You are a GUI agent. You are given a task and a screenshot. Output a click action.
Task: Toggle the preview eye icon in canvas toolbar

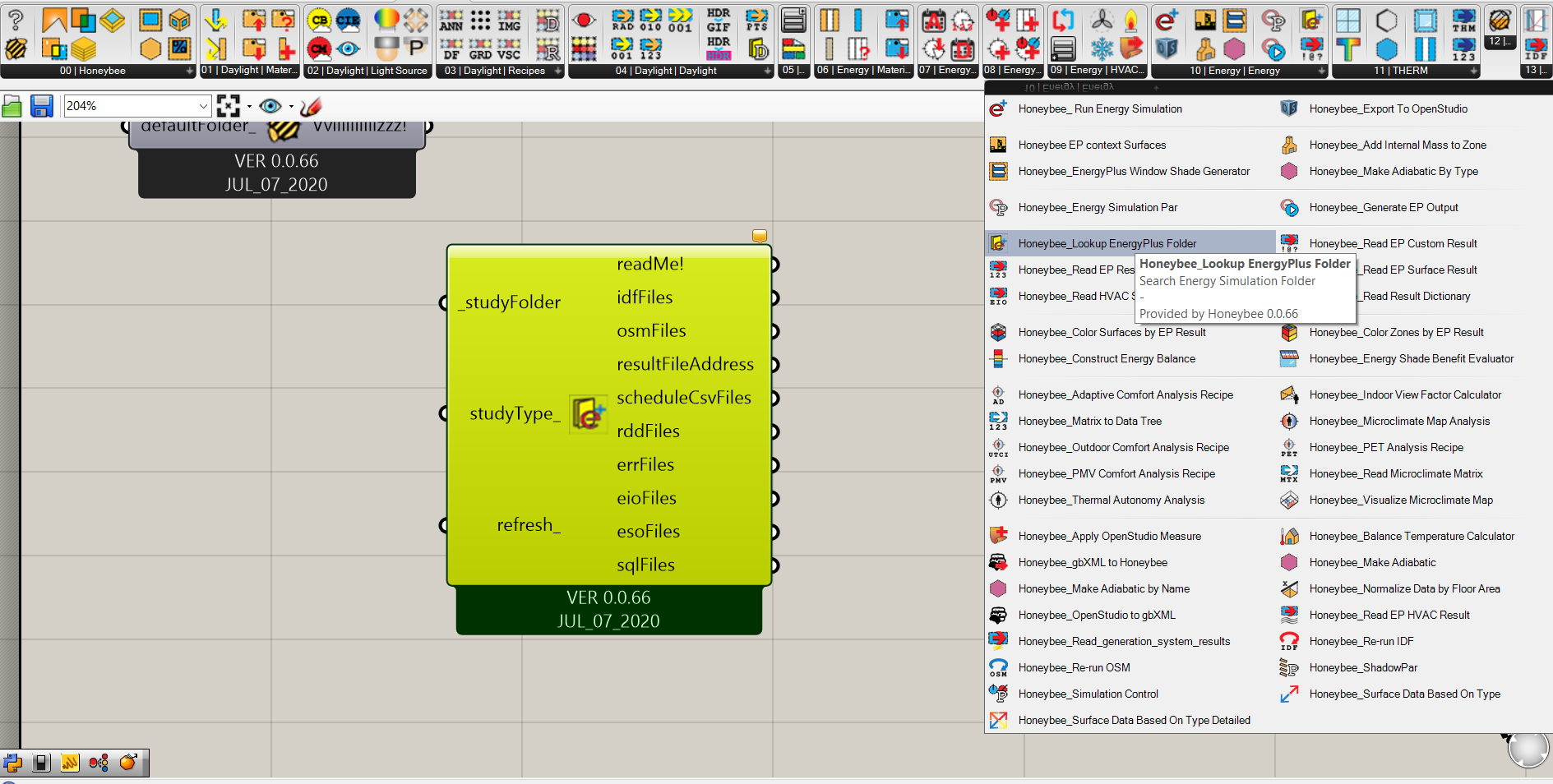(x=270, y=106)
